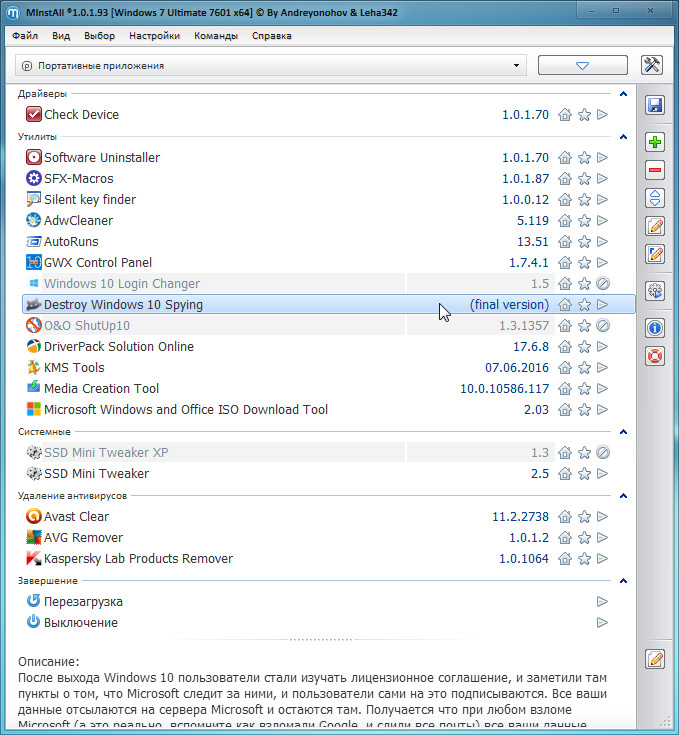The image size is (679, 735).
Task: Open the Выбор menu
Action: point(99,36)
